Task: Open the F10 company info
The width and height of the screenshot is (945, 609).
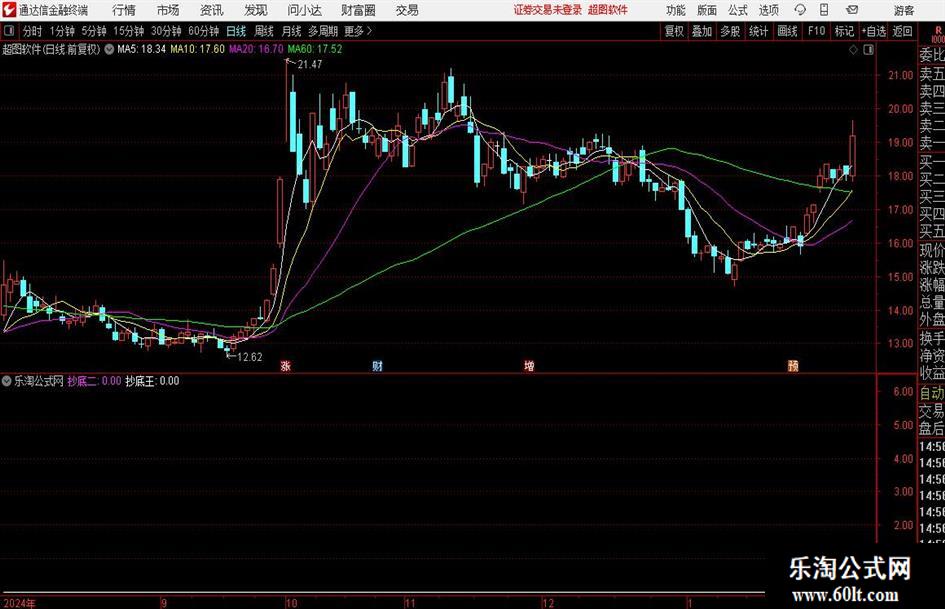Action: (816, 31)
